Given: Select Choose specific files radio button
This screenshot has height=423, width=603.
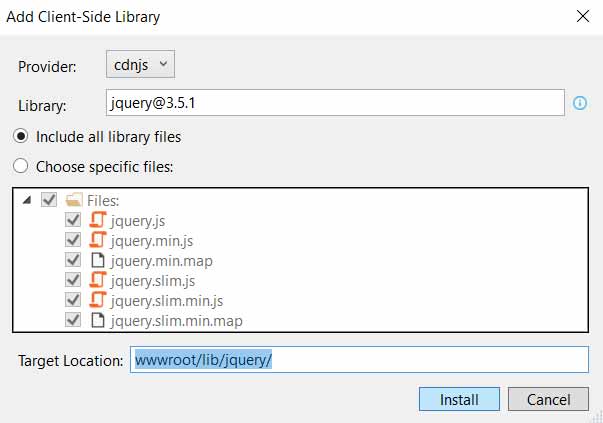Looking at the screenshot, I should (x=20, y=166).
